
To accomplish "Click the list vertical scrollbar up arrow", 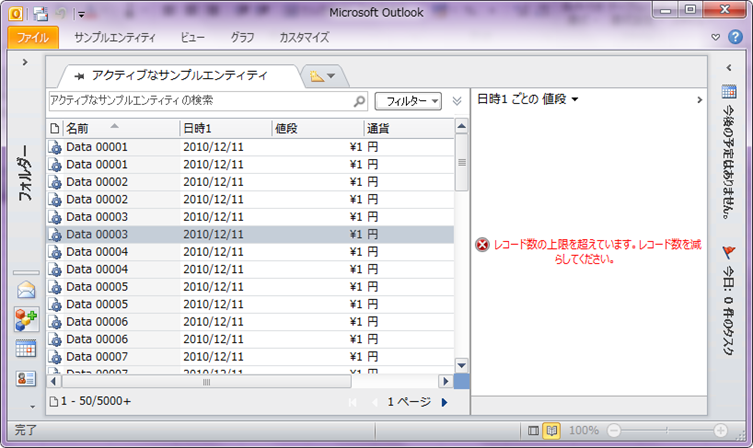I will pos(462,127).
